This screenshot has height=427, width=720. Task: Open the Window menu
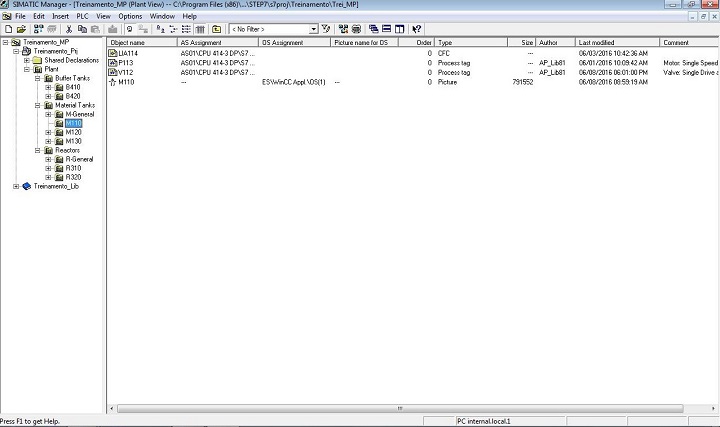coord(162,16)
